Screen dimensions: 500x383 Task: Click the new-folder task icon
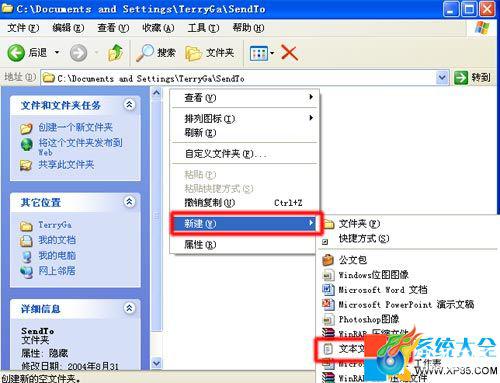coord(26,128)
